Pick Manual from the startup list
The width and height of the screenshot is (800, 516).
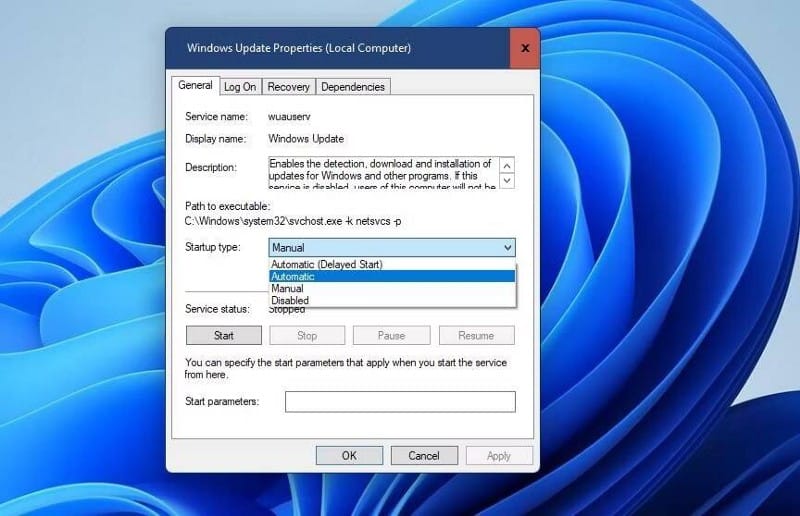point(392,288)
